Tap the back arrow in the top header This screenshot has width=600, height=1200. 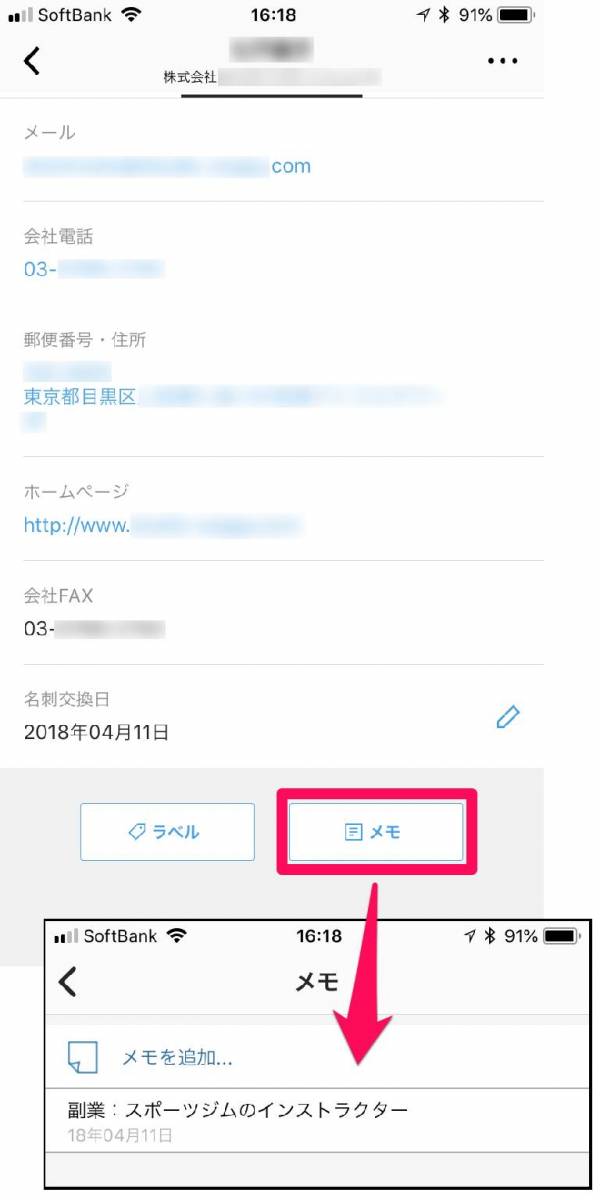(32, 61)
